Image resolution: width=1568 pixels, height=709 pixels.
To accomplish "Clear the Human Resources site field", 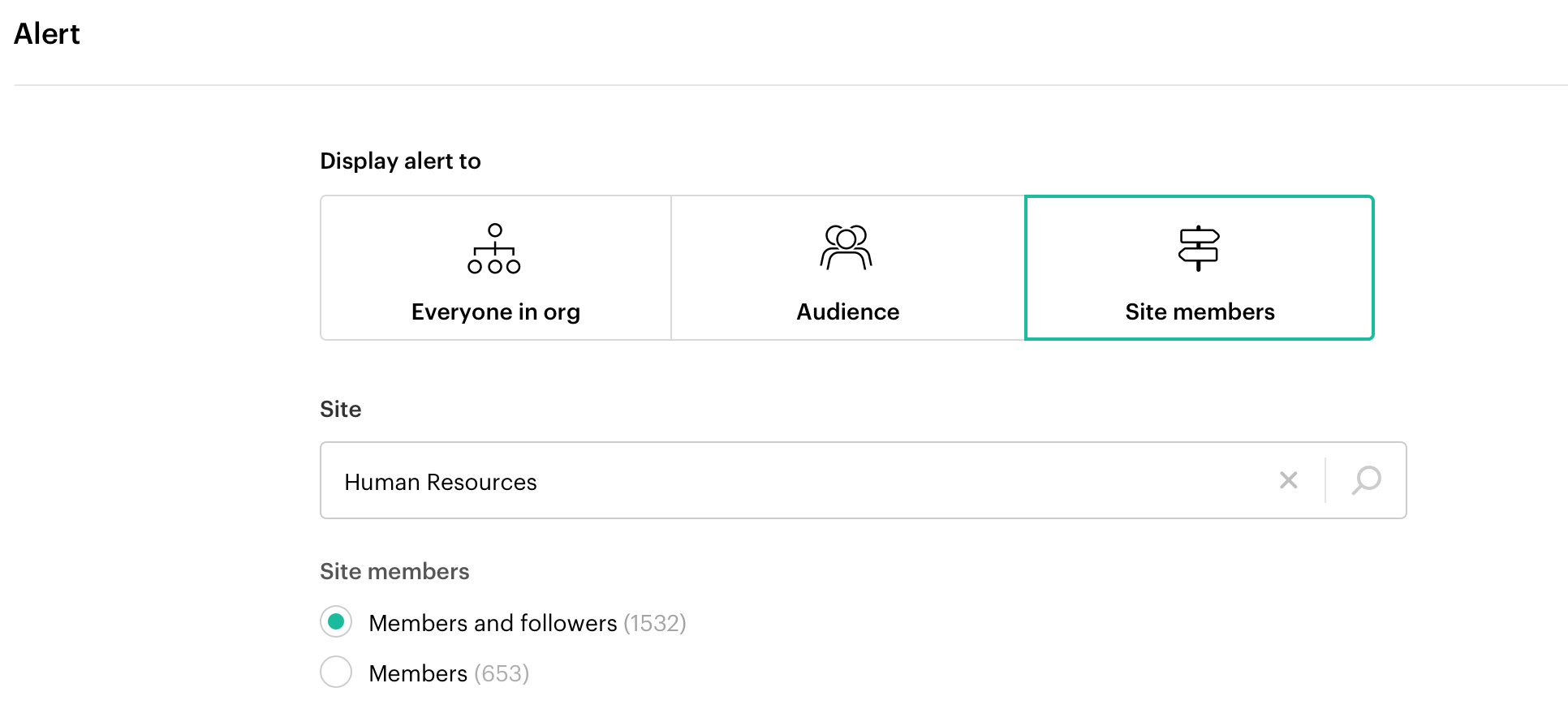I will pyautogui.click(x=1288, y=480).
